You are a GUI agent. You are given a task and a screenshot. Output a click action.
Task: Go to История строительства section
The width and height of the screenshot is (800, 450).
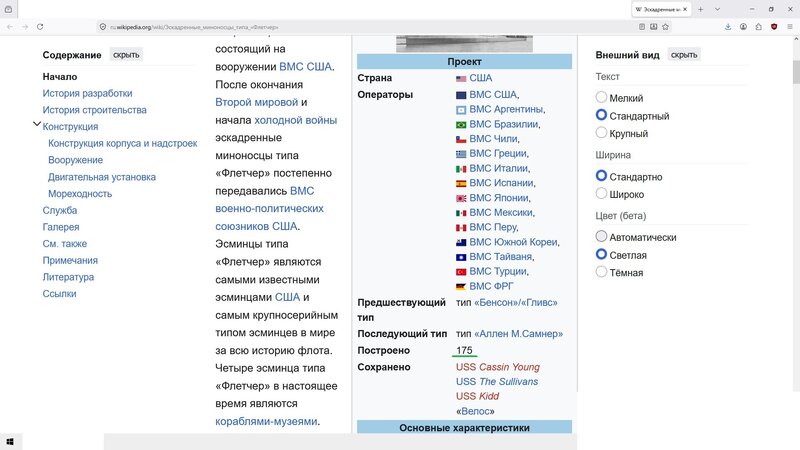[94, 110]
